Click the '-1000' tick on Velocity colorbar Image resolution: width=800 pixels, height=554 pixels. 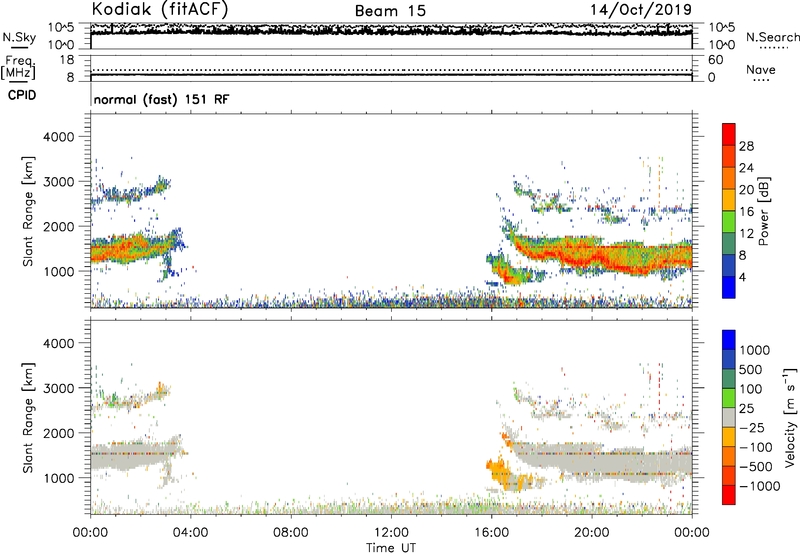(759, 486)
